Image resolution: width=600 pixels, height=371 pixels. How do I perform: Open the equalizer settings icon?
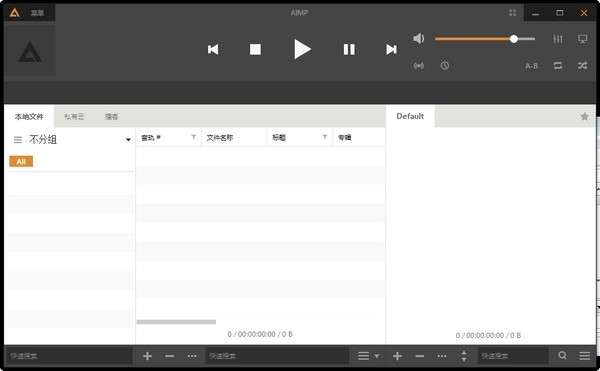(x=558, y=39)
